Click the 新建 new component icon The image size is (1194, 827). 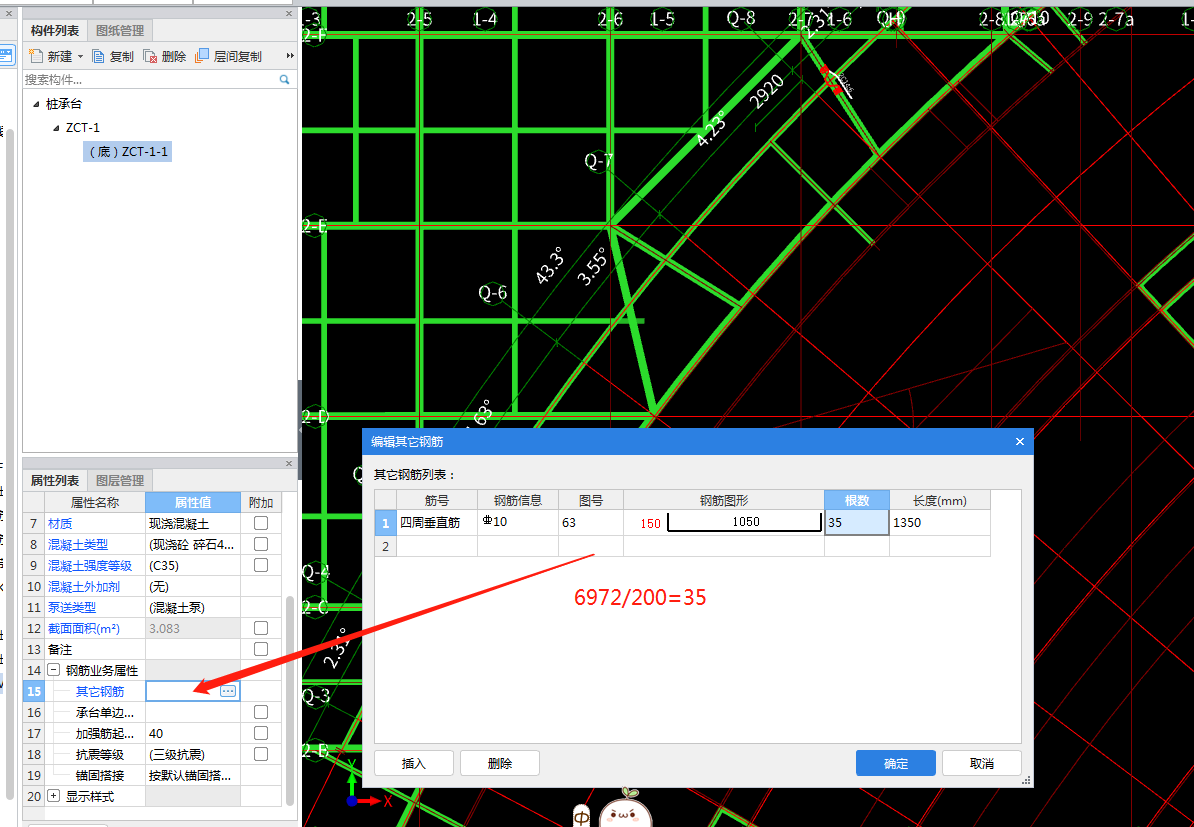tap(35, 56)
